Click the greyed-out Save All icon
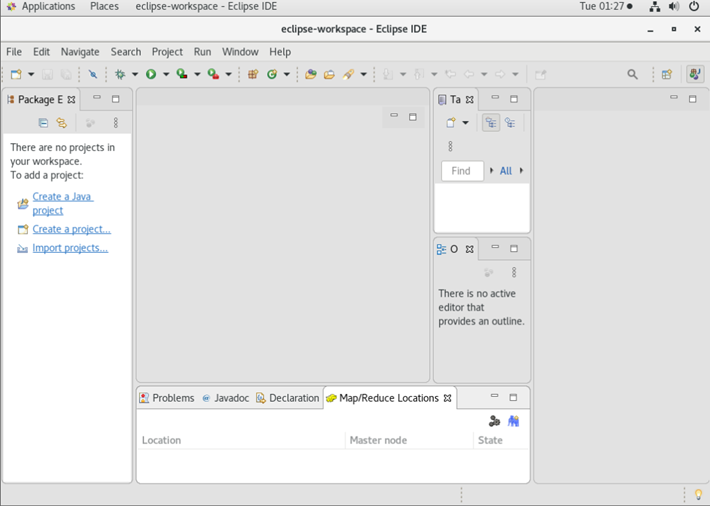 pyautogui.click(x=66, y=74)
